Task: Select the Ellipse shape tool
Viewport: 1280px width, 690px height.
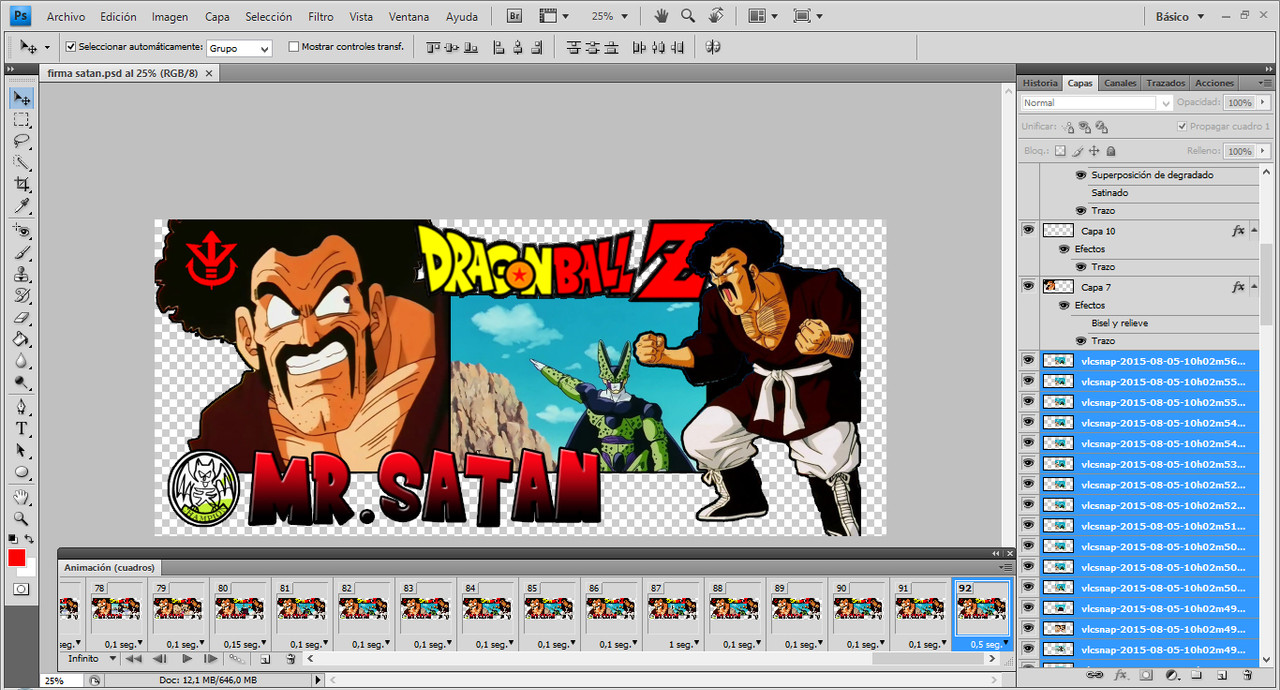Action: click(x=21, y=472)
